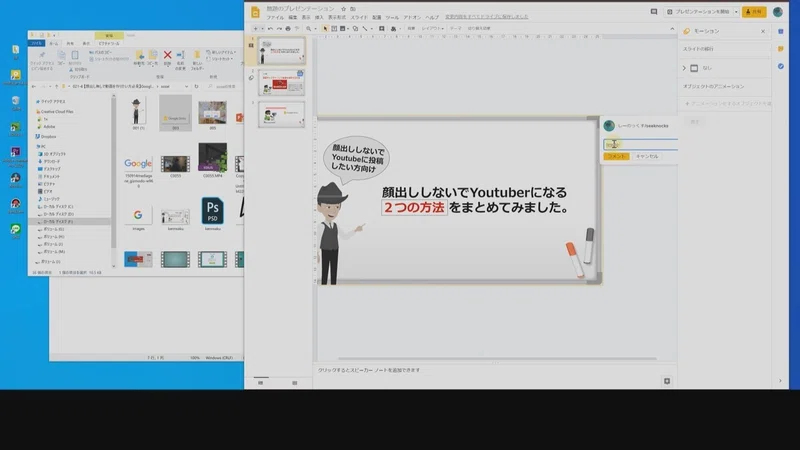Open Google Keep icon in side panel
This screenshot has height=450, width=800.
pyautogui.click(x=781, y=48)
